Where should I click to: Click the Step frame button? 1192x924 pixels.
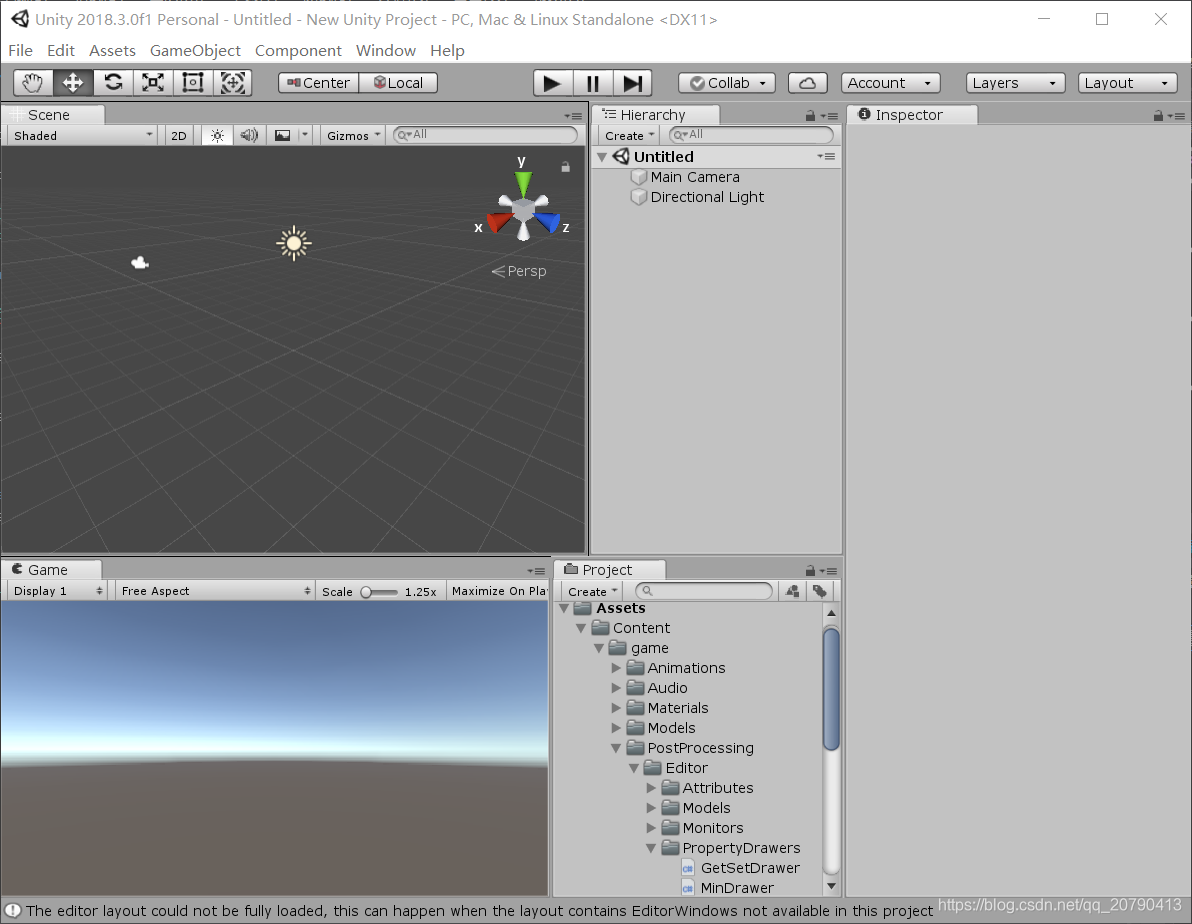click(x=632, y=83)
